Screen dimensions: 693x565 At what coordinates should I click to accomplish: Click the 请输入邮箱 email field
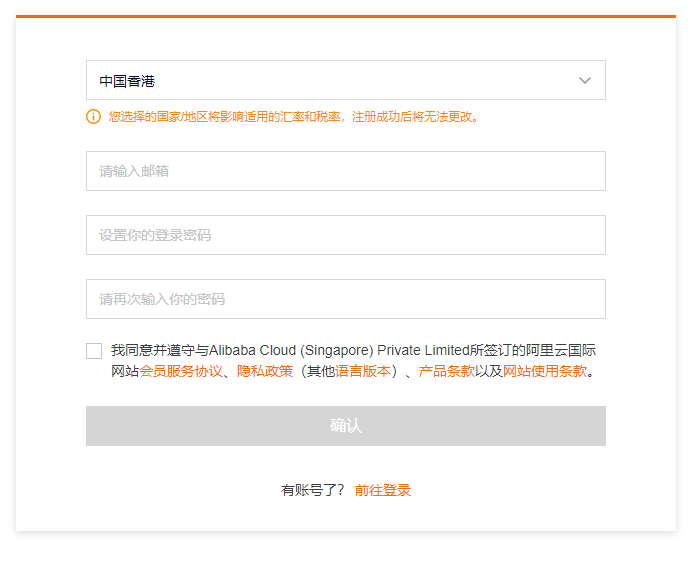(x=345, y=171)
